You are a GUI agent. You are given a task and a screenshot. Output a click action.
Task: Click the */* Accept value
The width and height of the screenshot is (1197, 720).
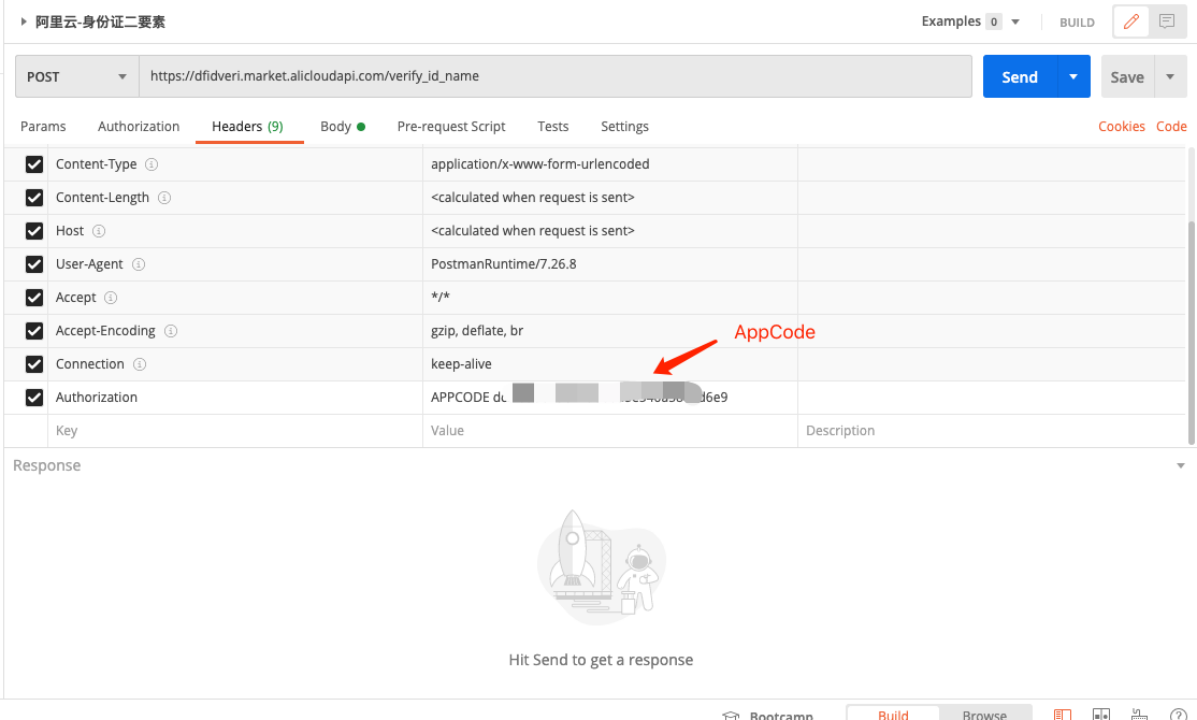[440, 297]
